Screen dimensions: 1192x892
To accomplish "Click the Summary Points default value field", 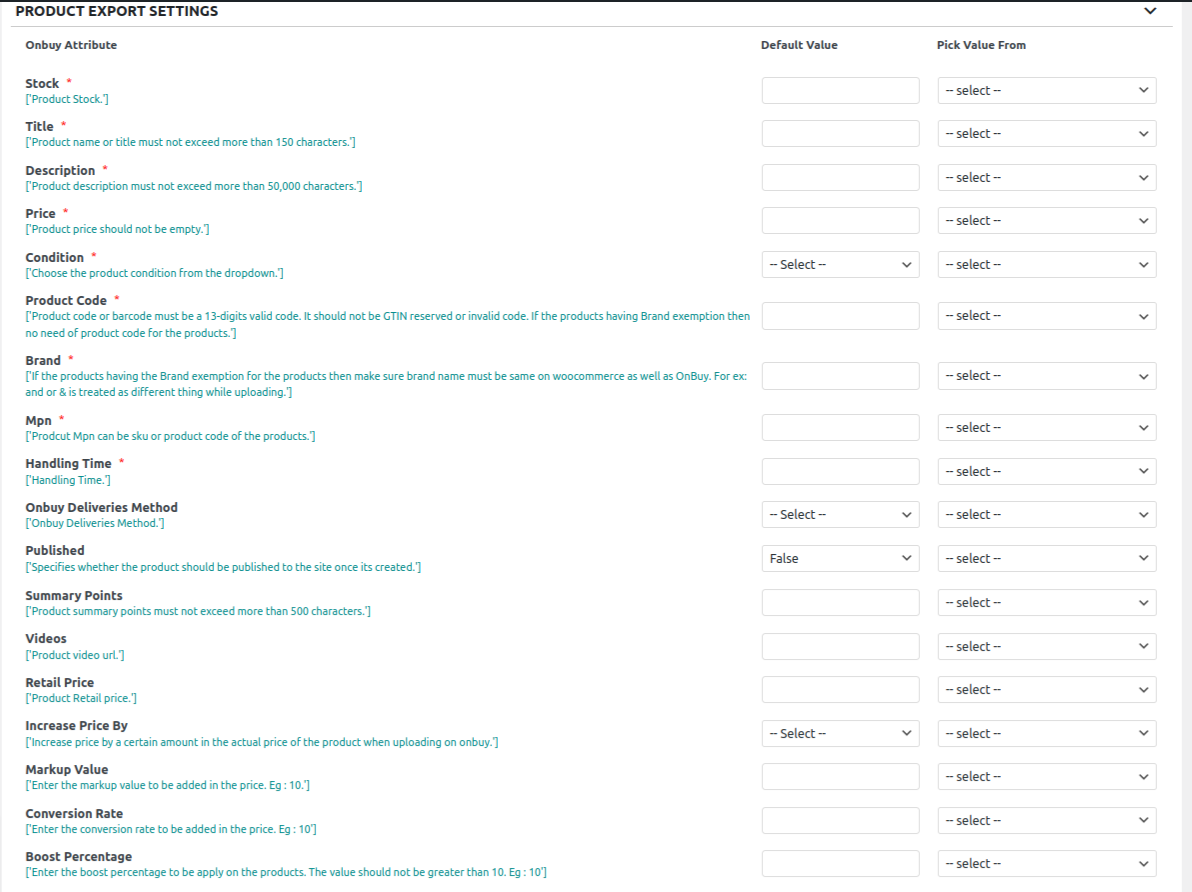I will [x=840, y=603].
